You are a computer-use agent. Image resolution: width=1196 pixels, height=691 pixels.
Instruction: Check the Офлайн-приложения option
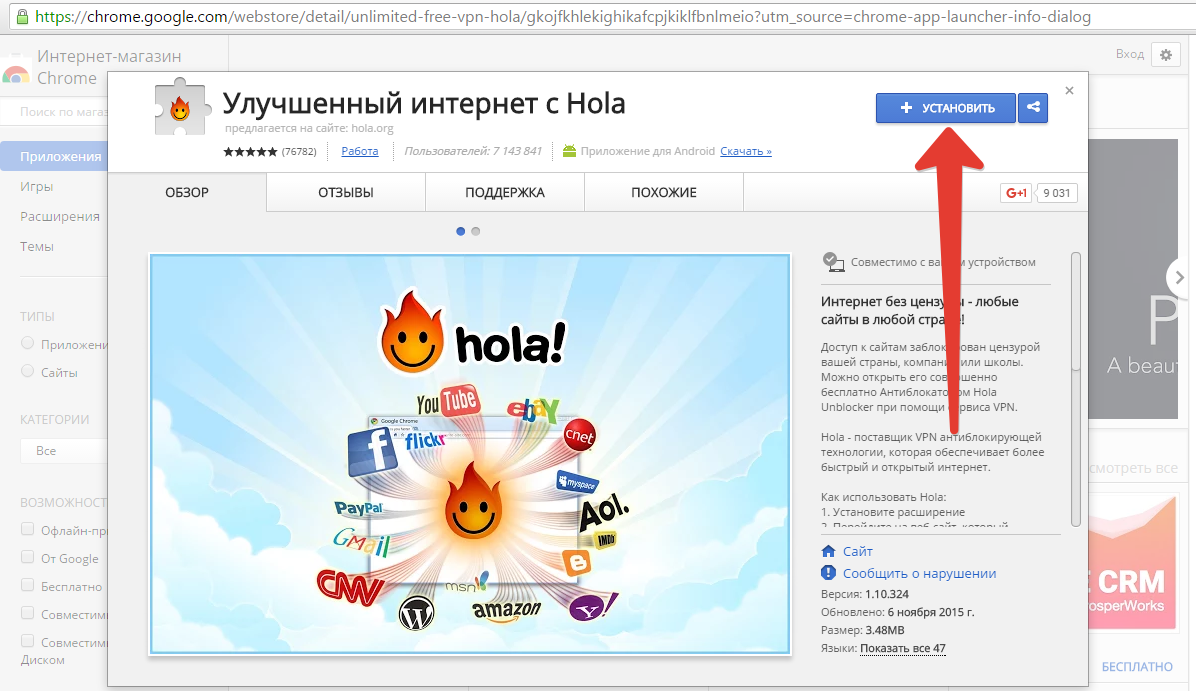point(27,529)
